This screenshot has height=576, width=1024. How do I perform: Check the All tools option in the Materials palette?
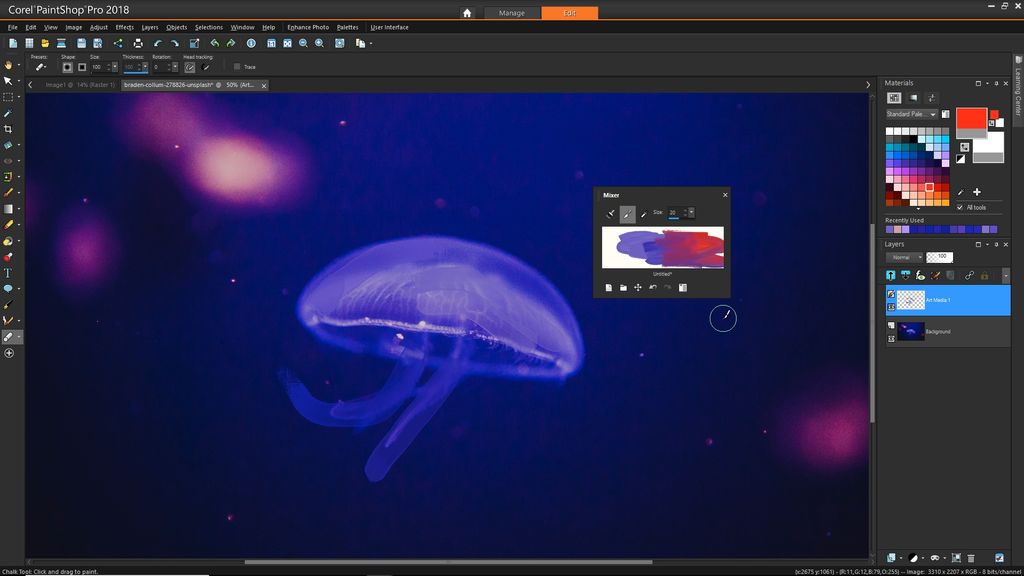click(962, 207)
